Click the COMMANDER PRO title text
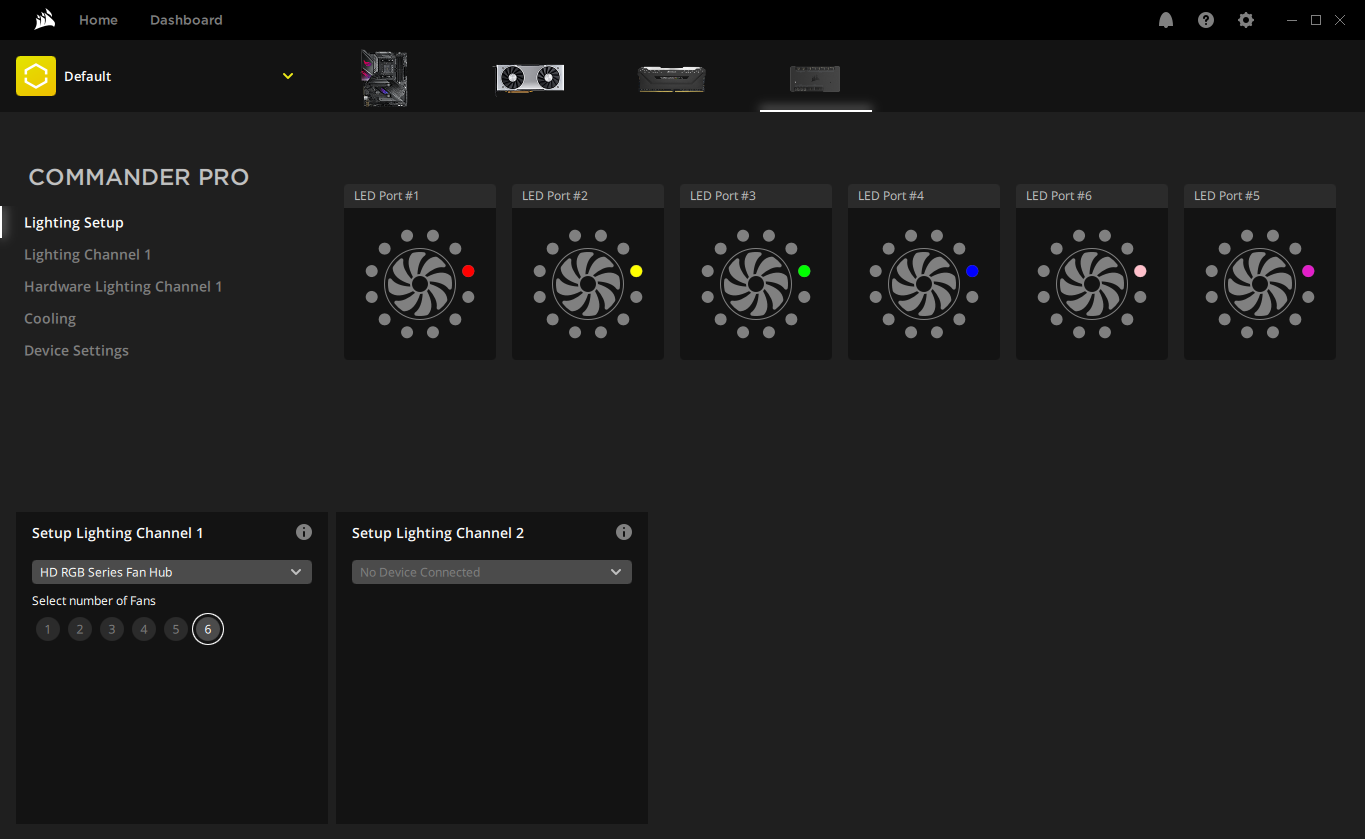Image resolution: width=1365 pixels, height=839 pixels. tap(139, 177)
